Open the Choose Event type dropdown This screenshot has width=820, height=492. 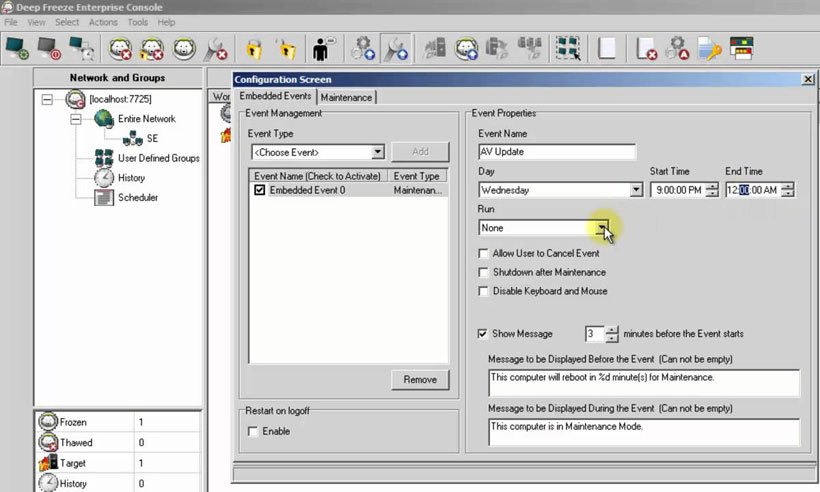378,152
